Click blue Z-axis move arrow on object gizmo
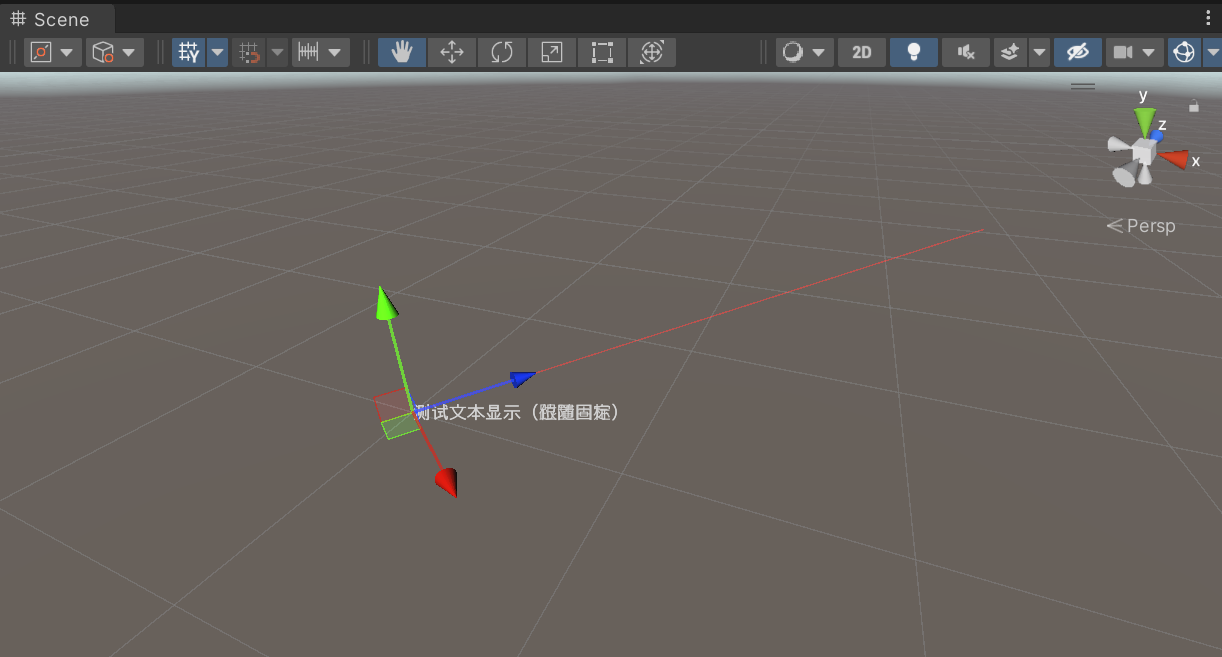 point(522,378)
